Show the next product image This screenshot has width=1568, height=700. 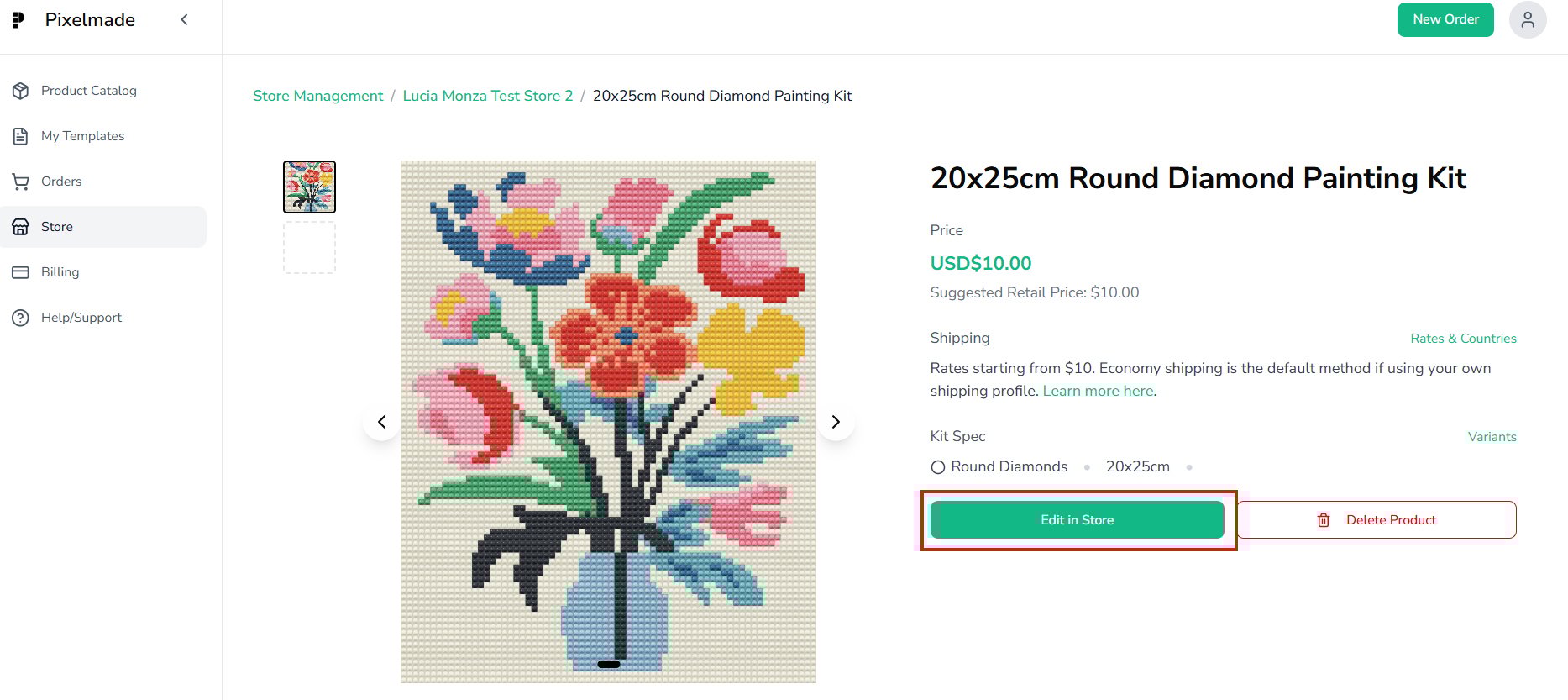tap(836, 422)
